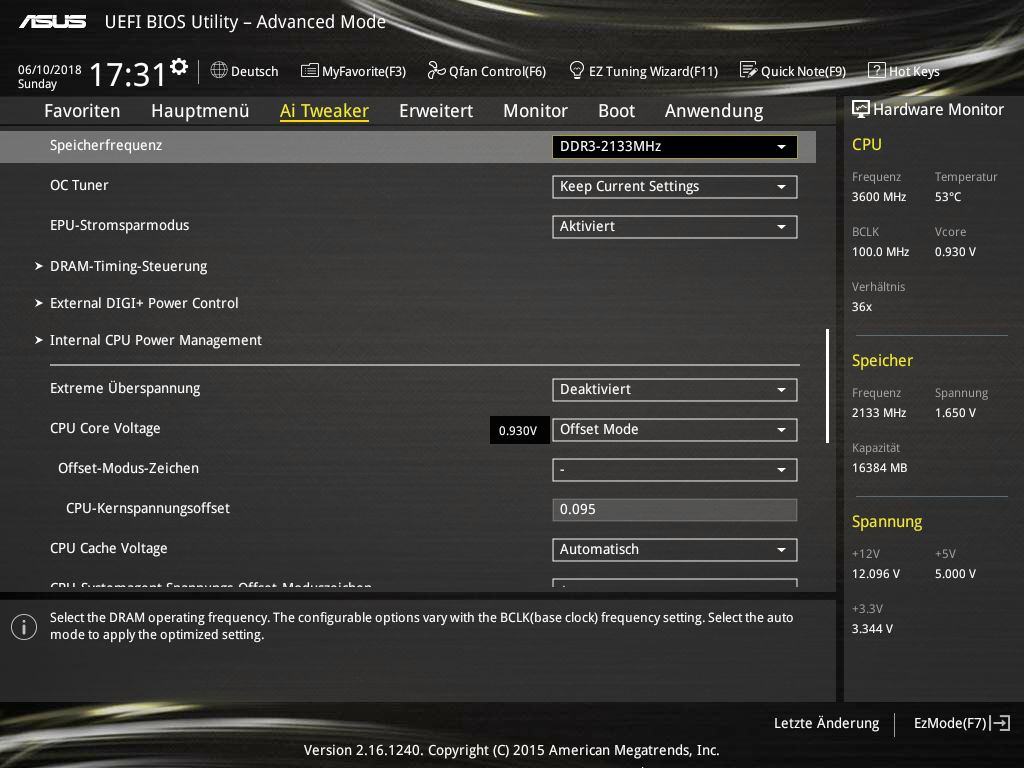Click the CPU-Kernspannungsoffset label
This screenshot has width=1024, height=768.
[x=148, y=508]
